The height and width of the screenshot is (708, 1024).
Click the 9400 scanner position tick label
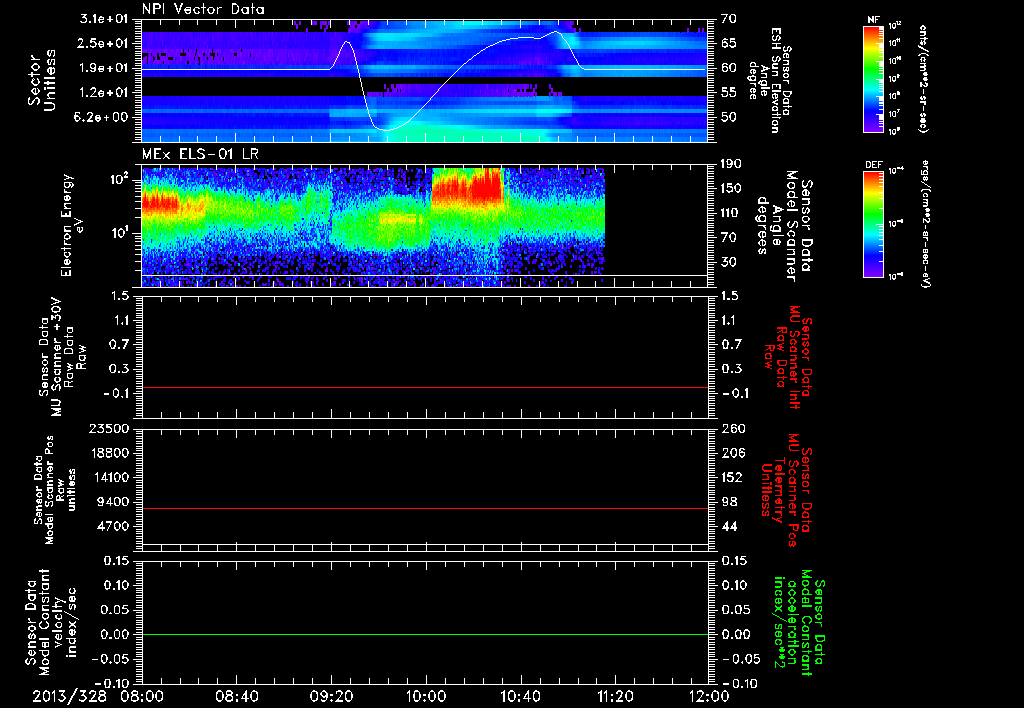click(113, 502)
